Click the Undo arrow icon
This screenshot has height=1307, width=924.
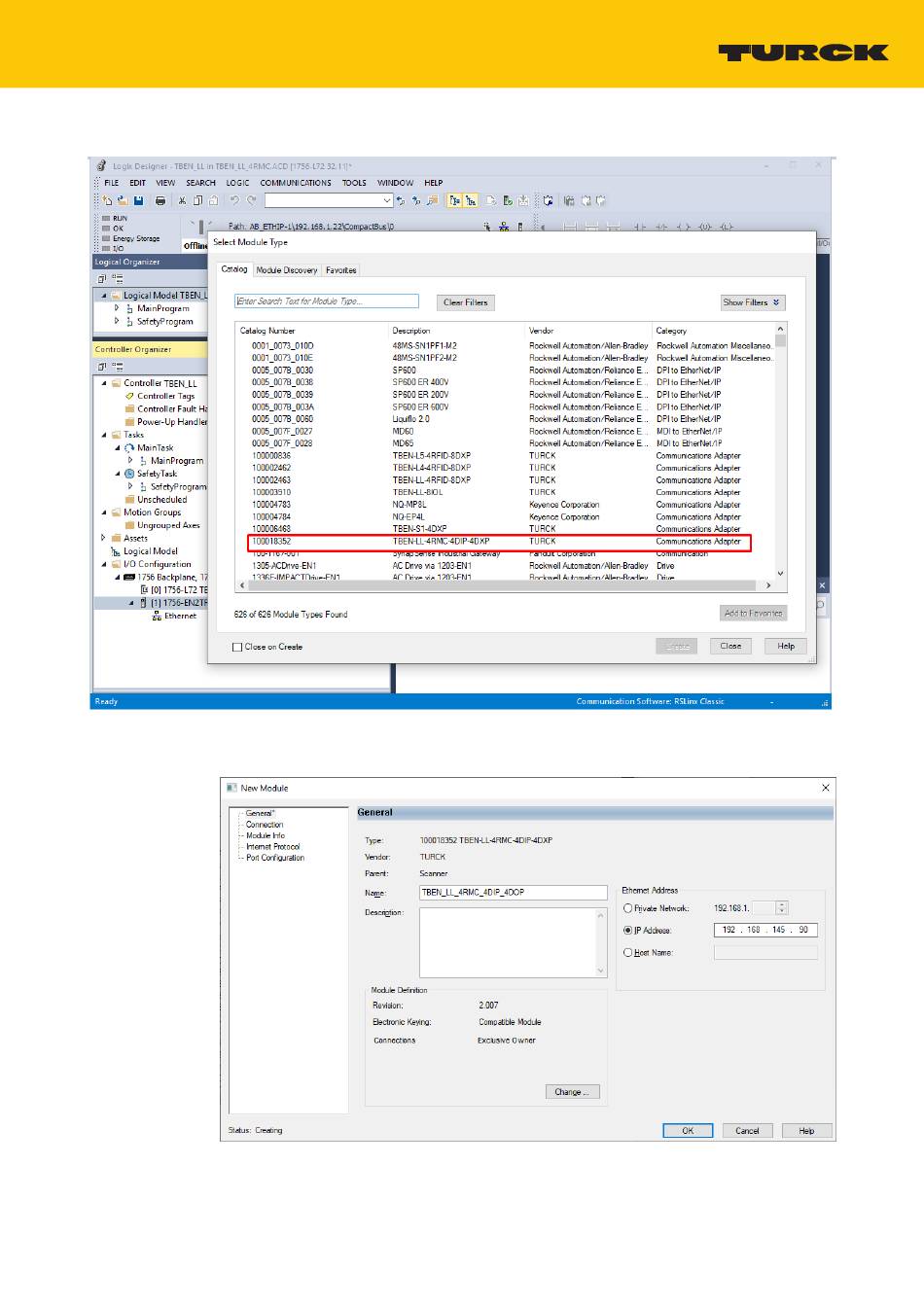tap(234, 200)
